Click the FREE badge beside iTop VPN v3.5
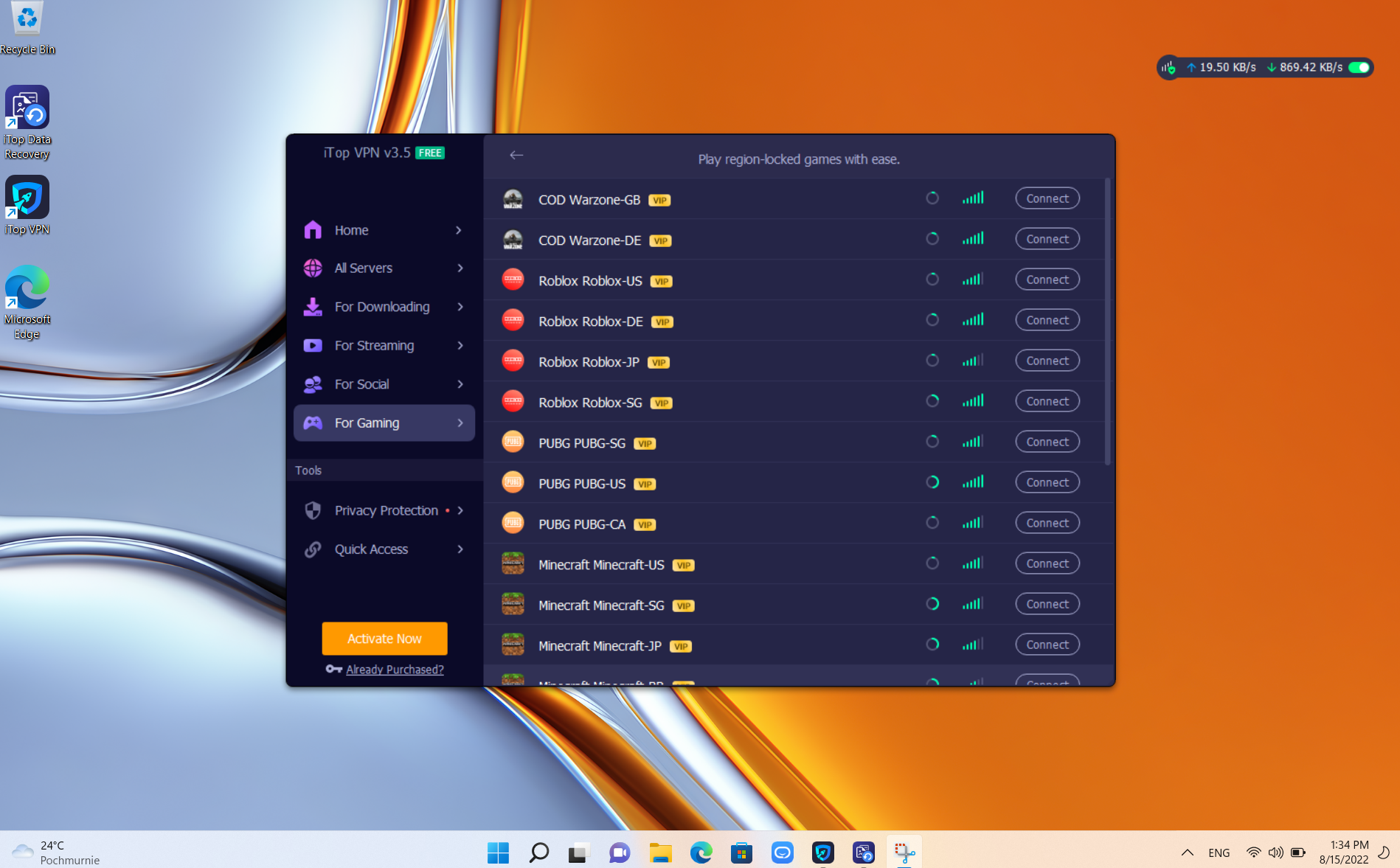Viewport: 1400px width, 868px height. 430,153
